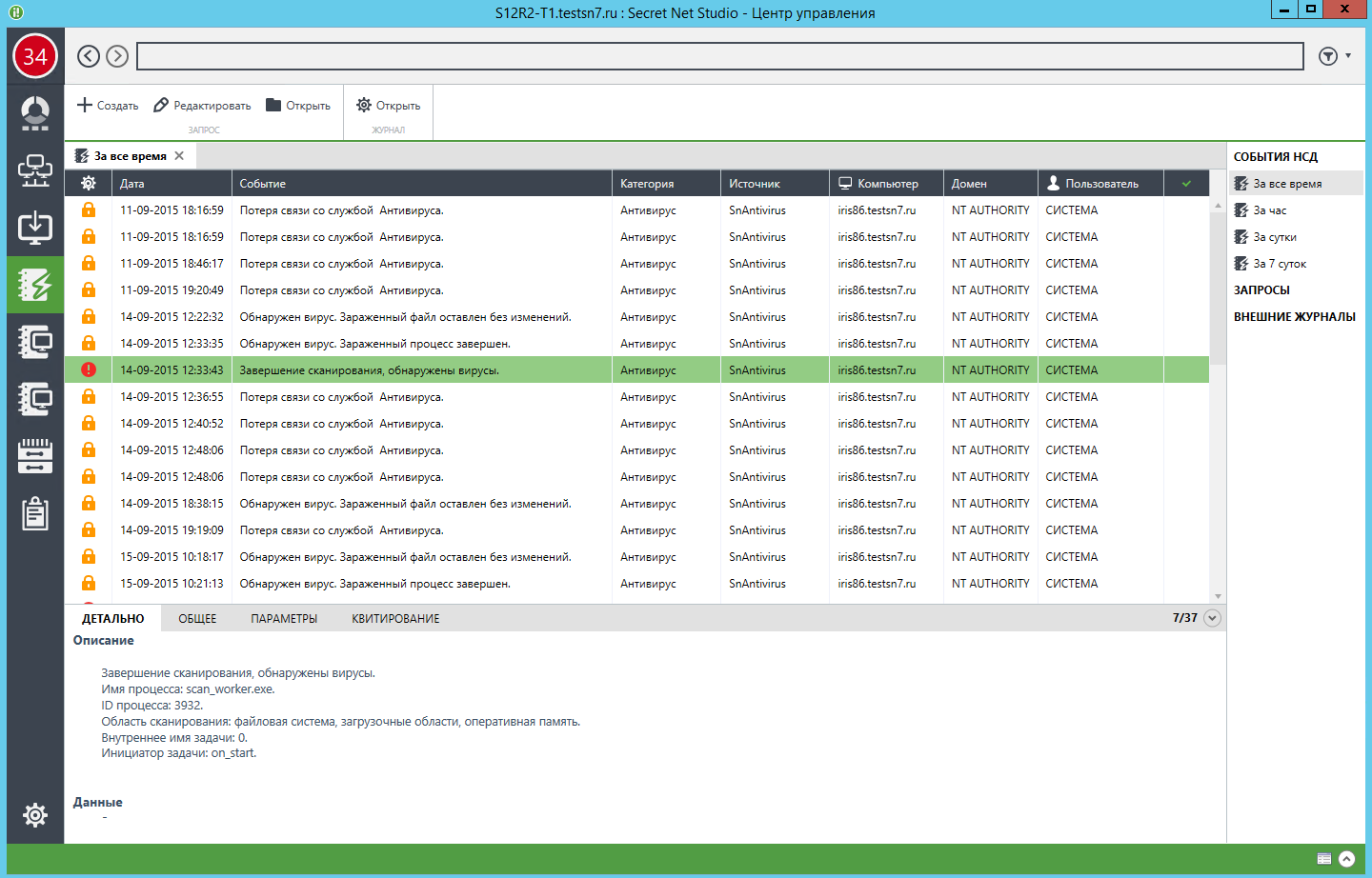Close the 'За все время' tab
This screenshot has width=1372, height=878.
click(179, 156)
